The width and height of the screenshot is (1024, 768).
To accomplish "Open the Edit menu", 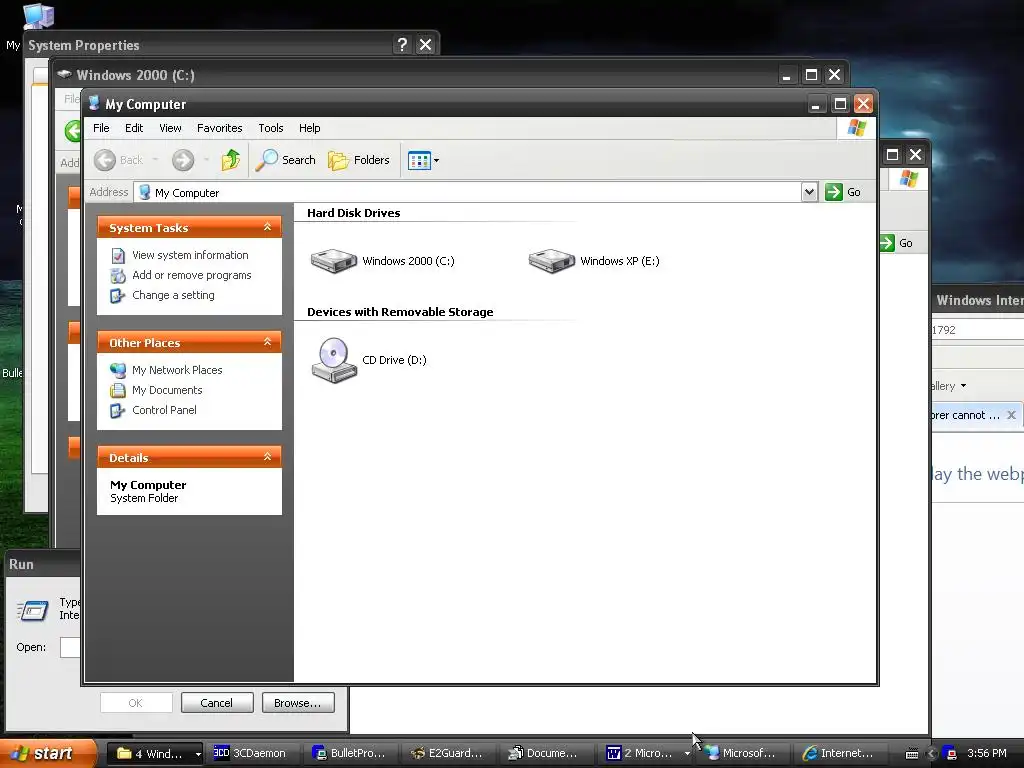I will click(134, 128).
